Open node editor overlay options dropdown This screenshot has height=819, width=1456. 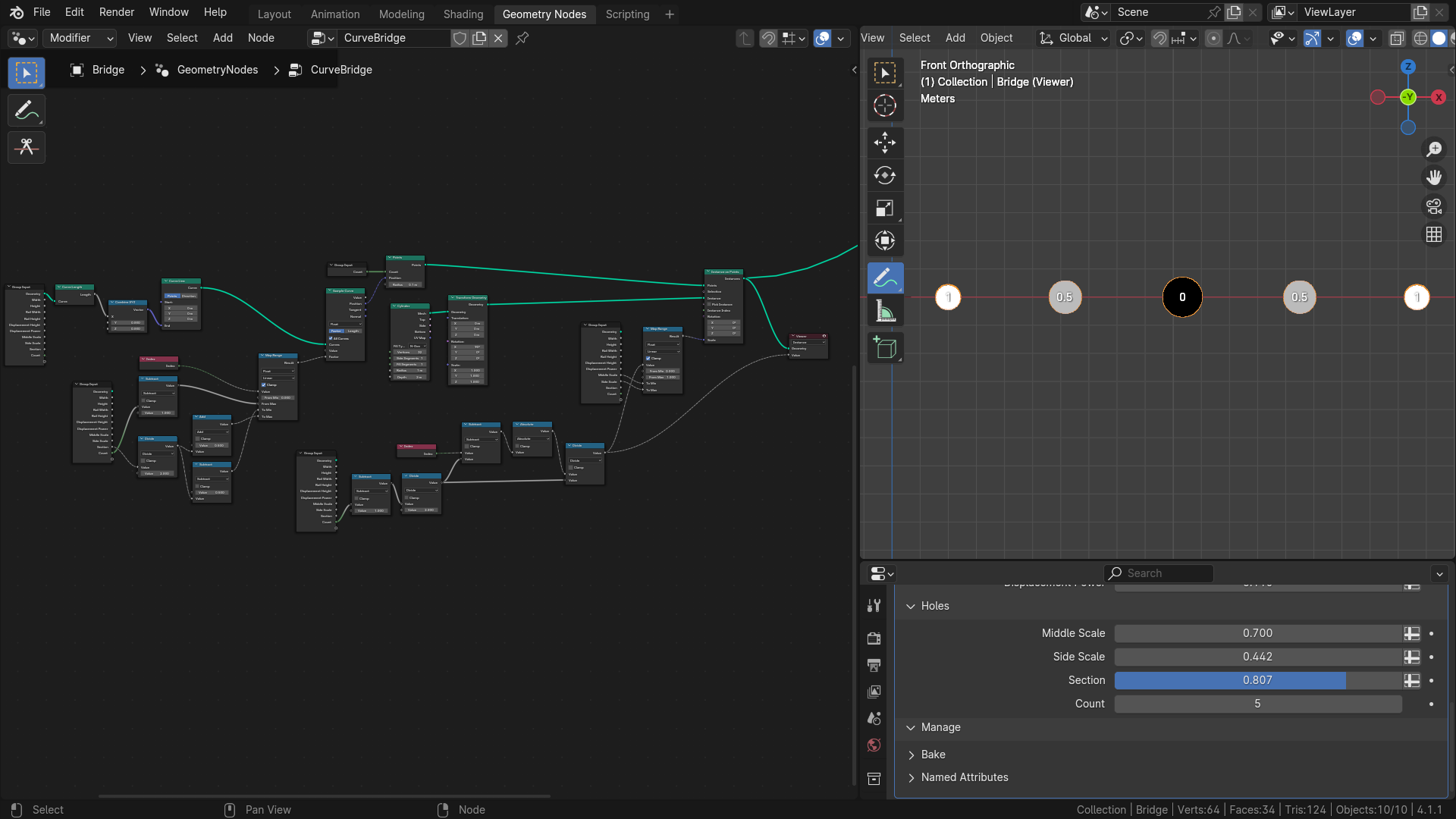click(841, 38)
